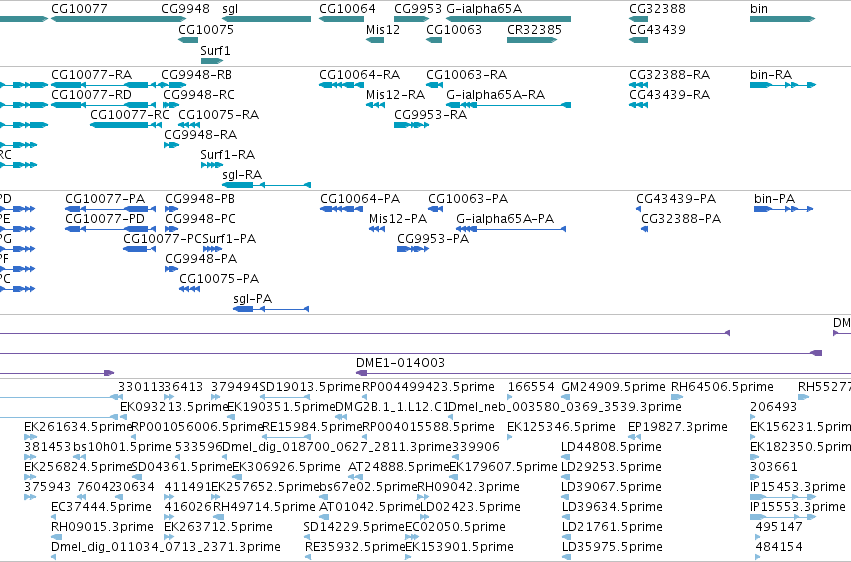Click the 495147 EST label
The width and height of the screenshot is (851, 562).
coord(779,527)
